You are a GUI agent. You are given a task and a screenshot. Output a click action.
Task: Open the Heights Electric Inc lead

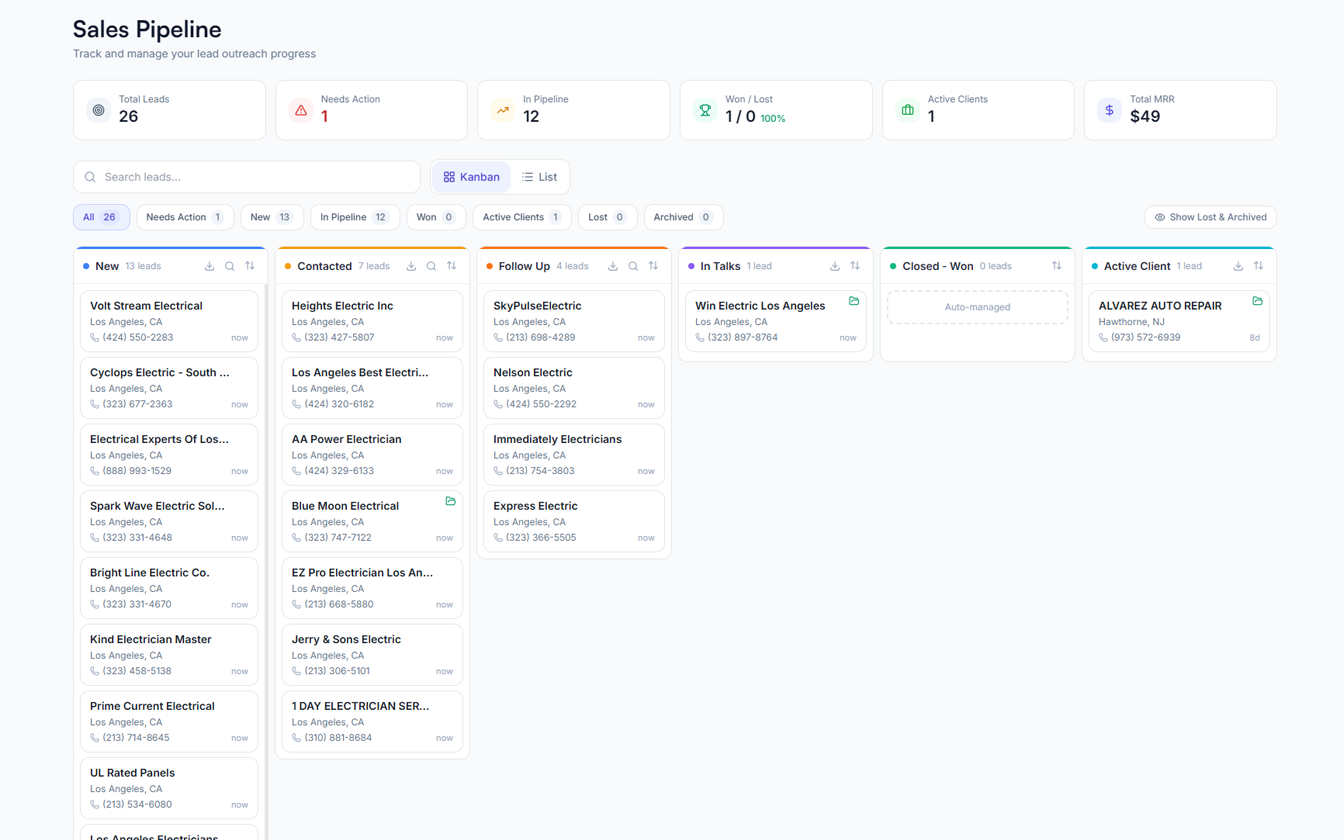371,321
